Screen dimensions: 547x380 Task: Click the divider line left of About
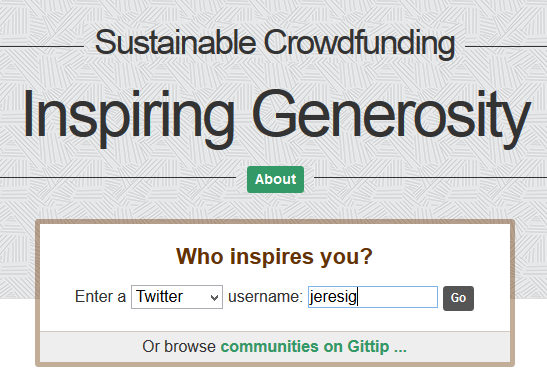coord(118,178)
